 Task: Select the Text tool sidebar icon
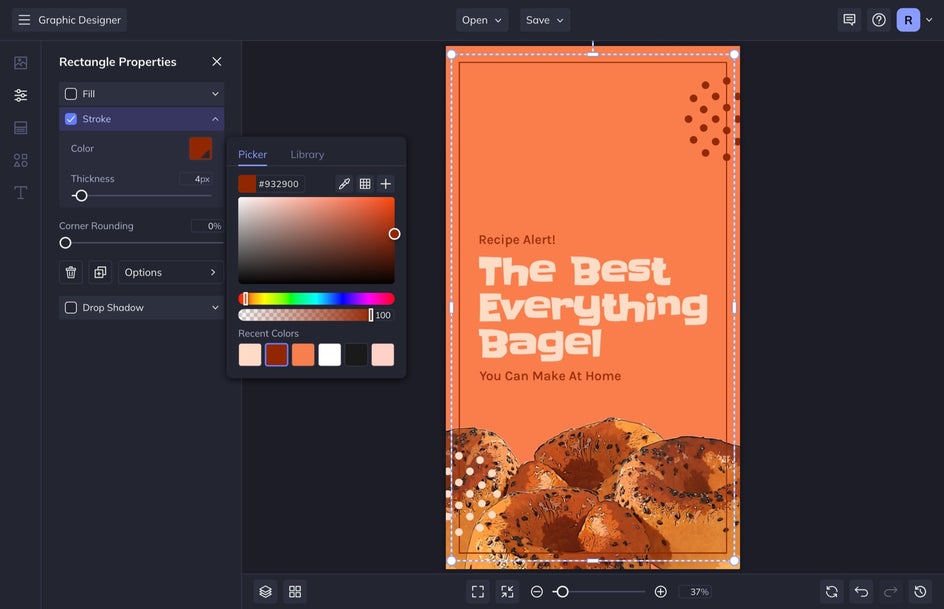tap(20, 193)
